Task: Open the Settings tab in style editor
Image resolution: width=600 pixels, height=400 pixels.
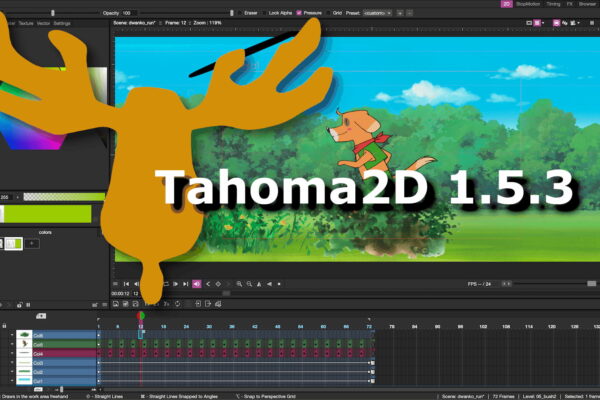Action: point(62,22)
